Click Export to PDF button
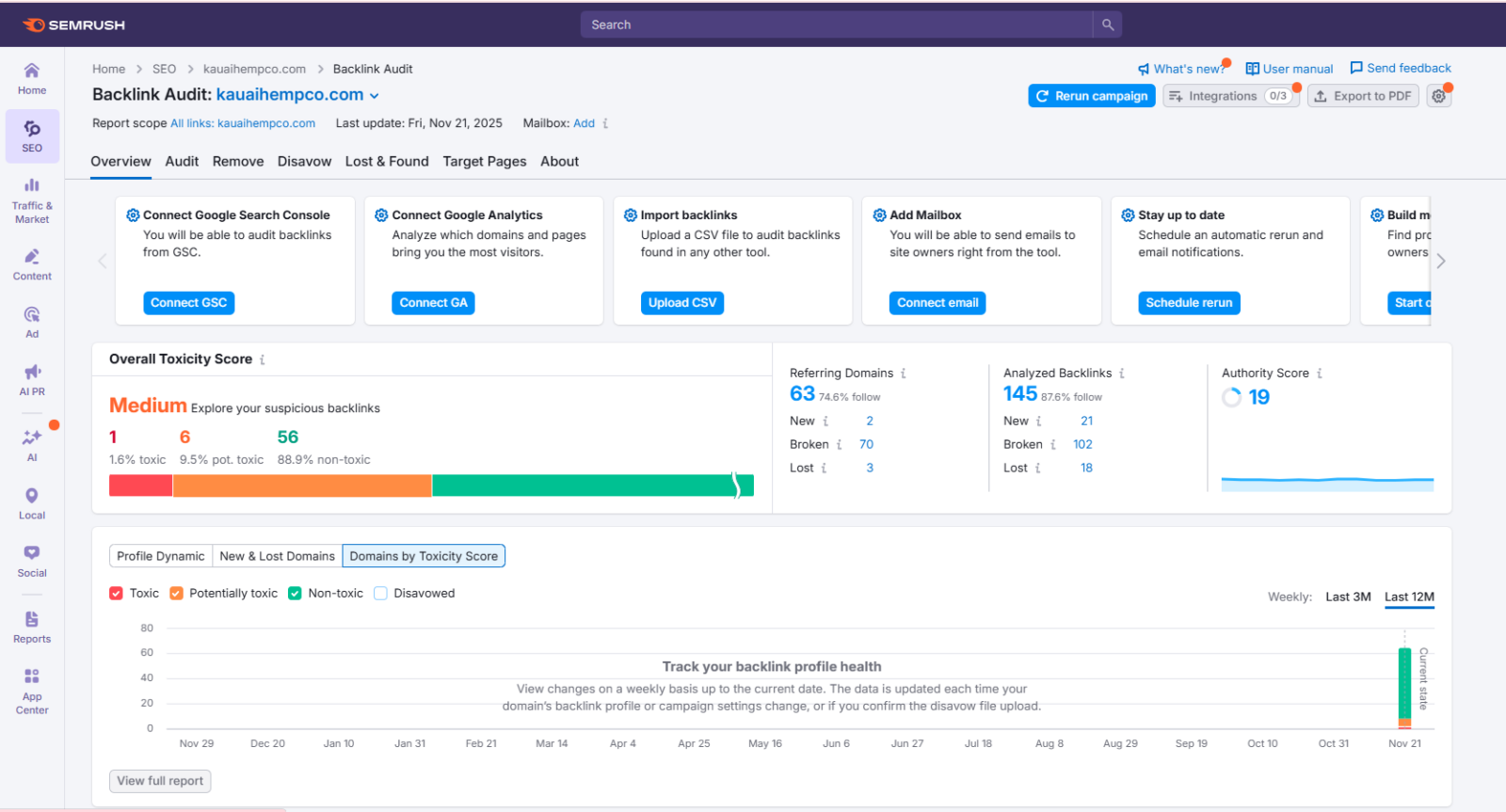1506x812 pixels. pyautogui.click(x=1363, y=96)
